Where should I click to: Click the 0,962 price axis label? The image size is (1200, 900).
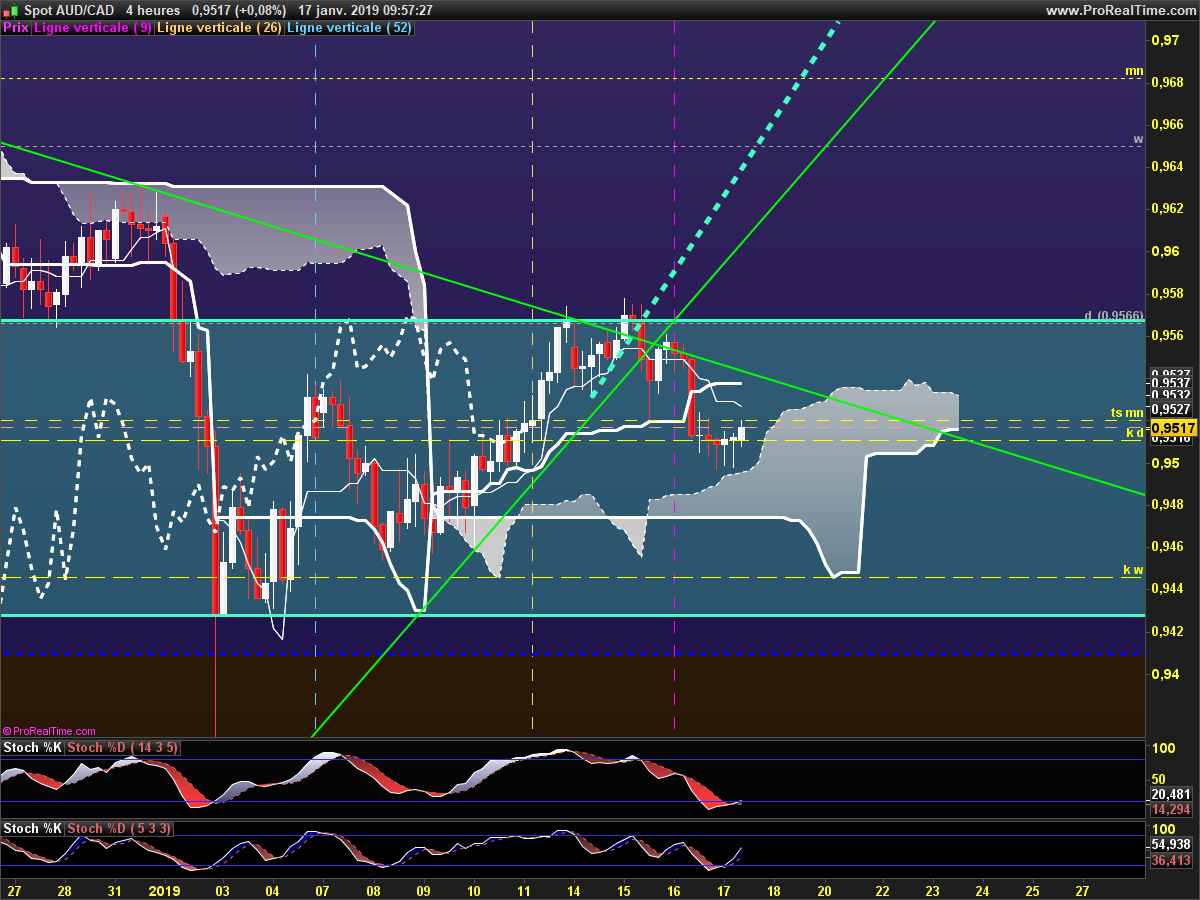coord(1167,209)
